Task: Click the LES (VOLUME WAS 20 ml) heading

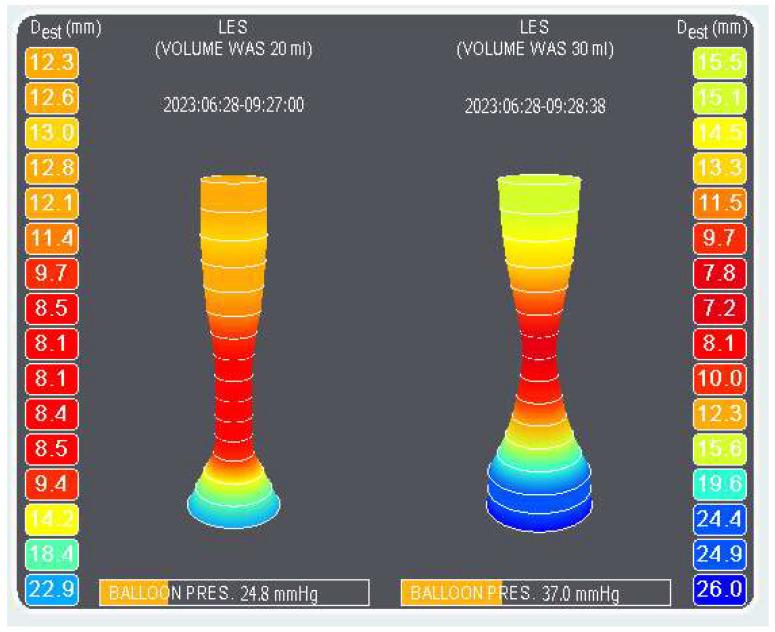Action: click(234, 39)
